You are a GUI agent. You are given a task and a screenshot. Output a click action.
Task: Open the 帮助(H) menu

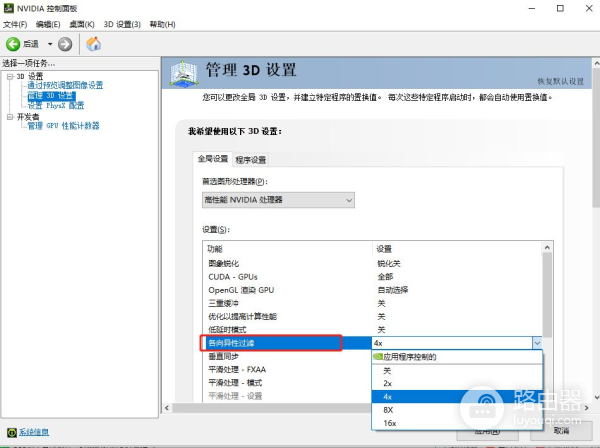coord(162,24)
